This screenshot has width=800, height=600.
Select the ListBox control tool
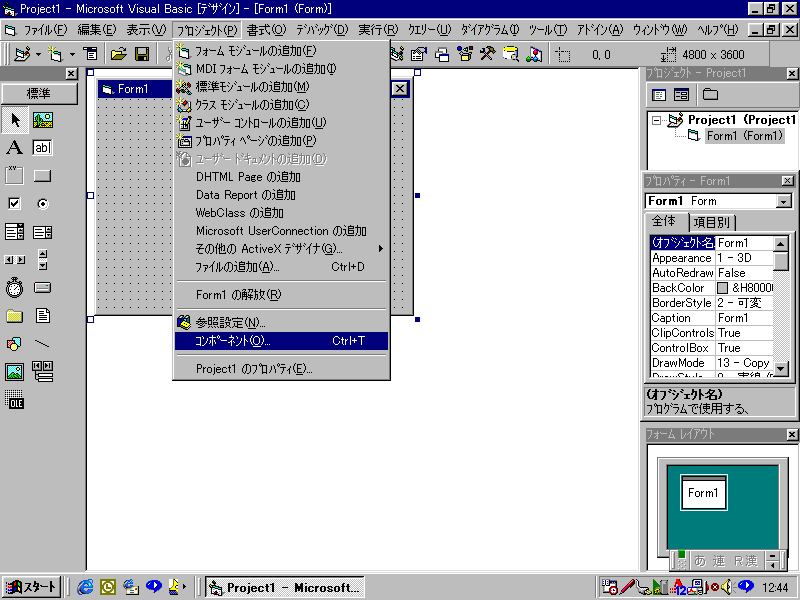tap(43, 232)
